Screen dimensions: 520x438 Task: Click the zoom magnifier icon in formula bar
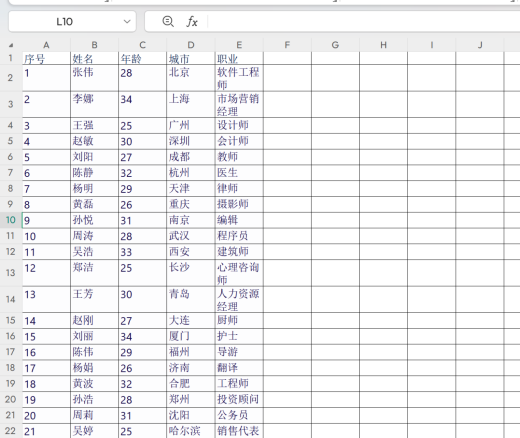168,22
